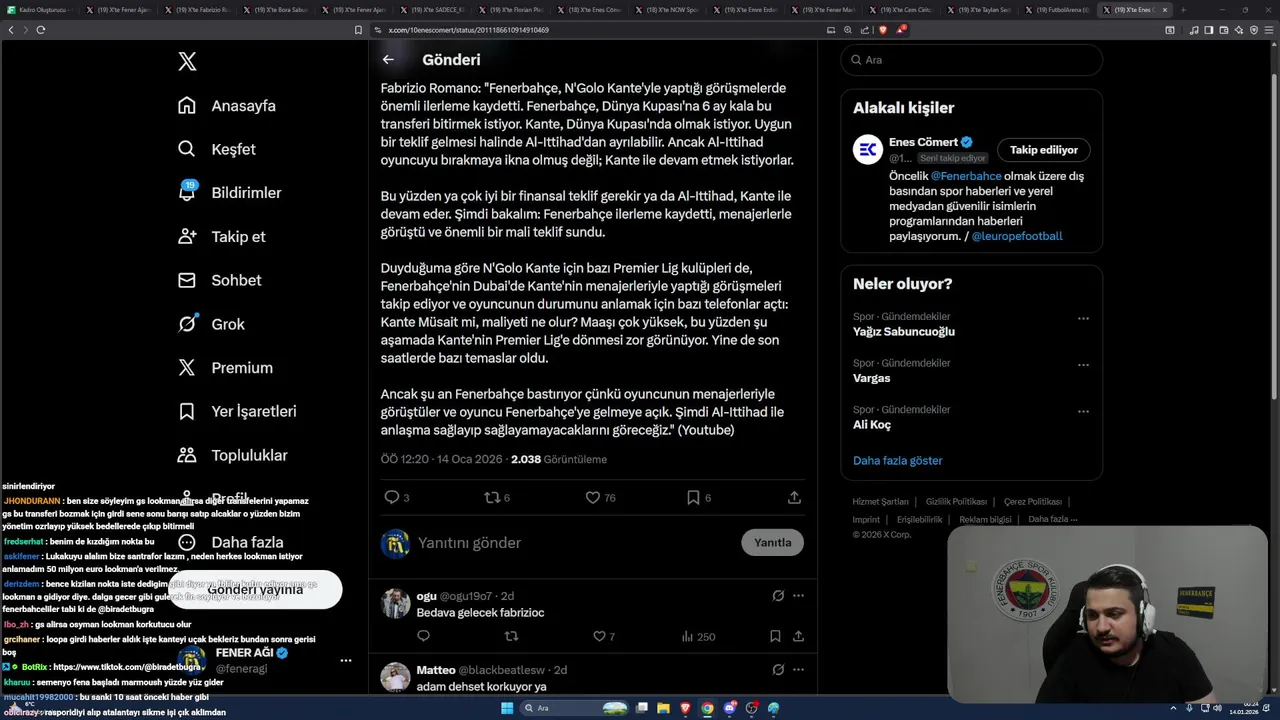This screenshot has height=720, width=1280.
Task: Open Yağız Sabuncuoğlu trend
Action: pyautogui.click(x=904, y=332)
